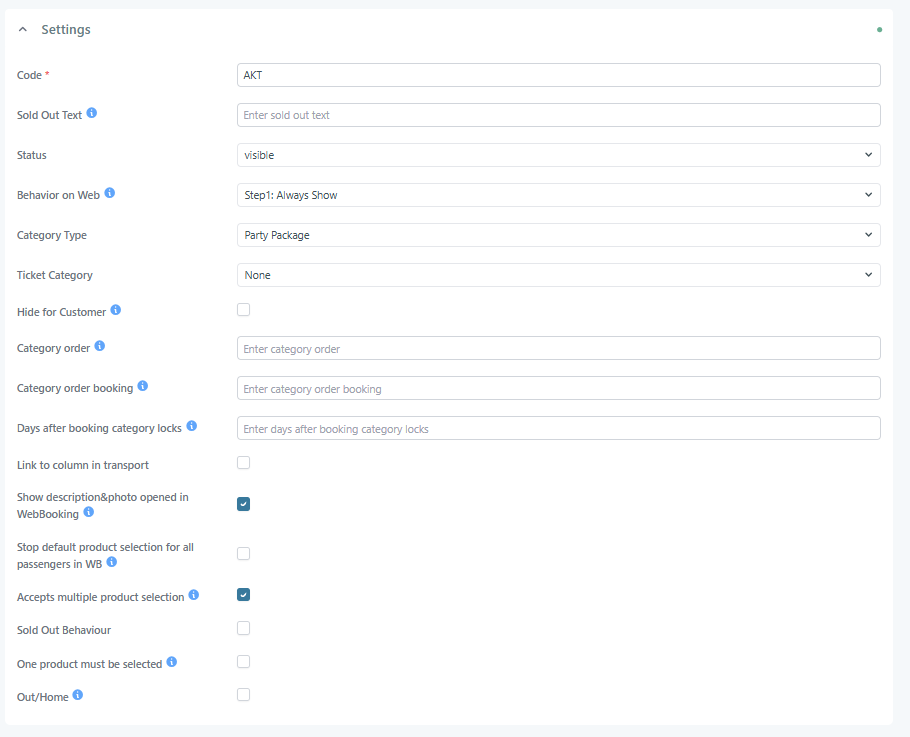Open the Behavior on Web dropdown
Viewport: 910px width, 737px height.
click(x=558, y=195)
